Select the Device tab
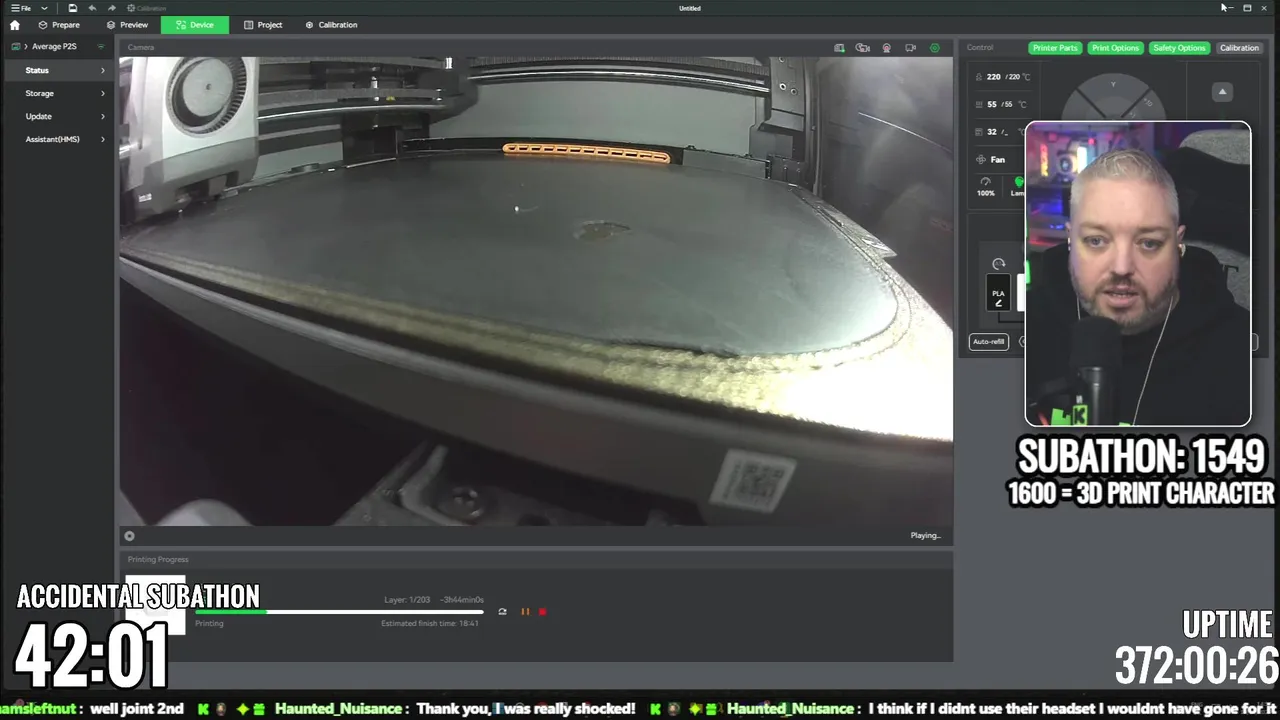This screenshot has height=720, width=1280. pyautogui.click(x=194, y=25)
